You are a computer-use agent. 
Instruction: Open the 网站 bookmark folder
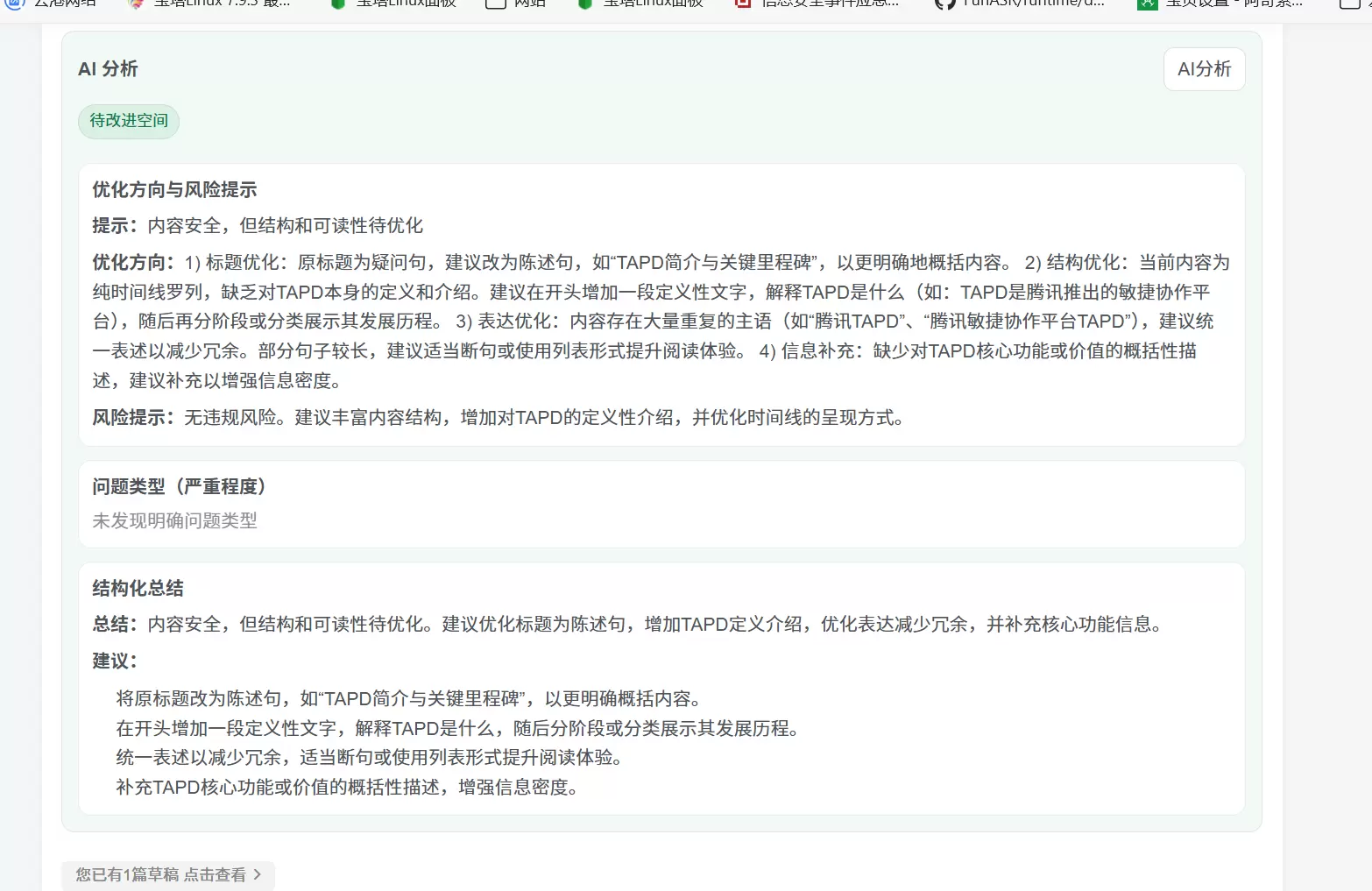[x=517, y=4]
